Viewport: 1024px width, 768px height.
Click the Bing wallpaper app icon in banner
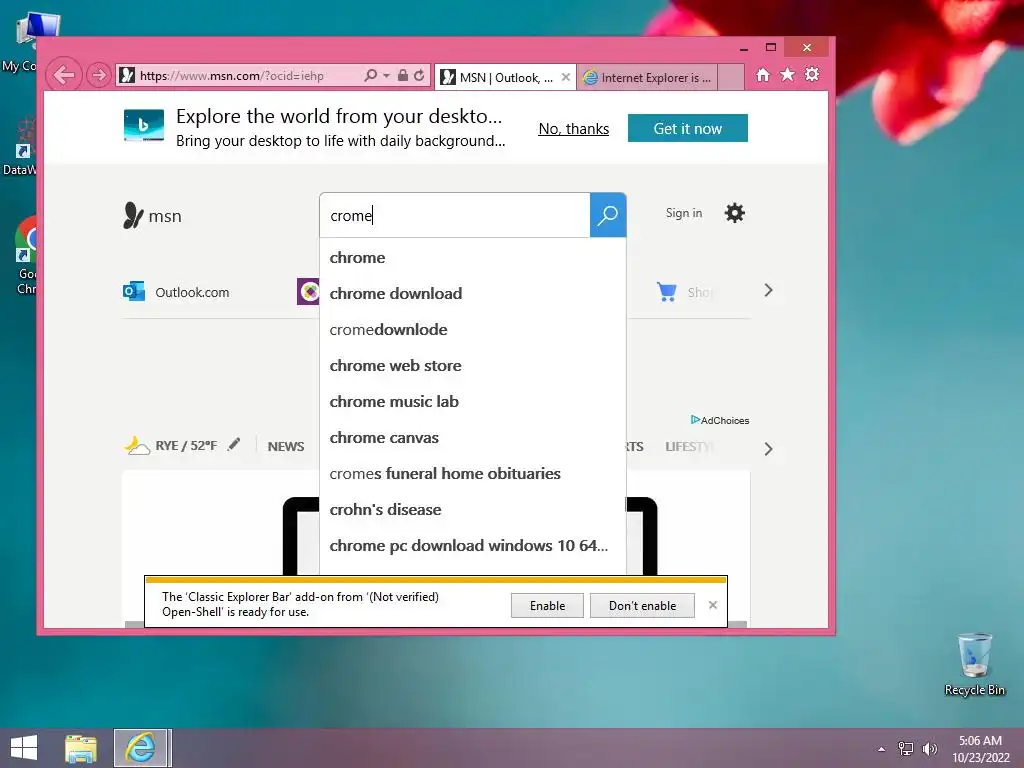[144, 125]
